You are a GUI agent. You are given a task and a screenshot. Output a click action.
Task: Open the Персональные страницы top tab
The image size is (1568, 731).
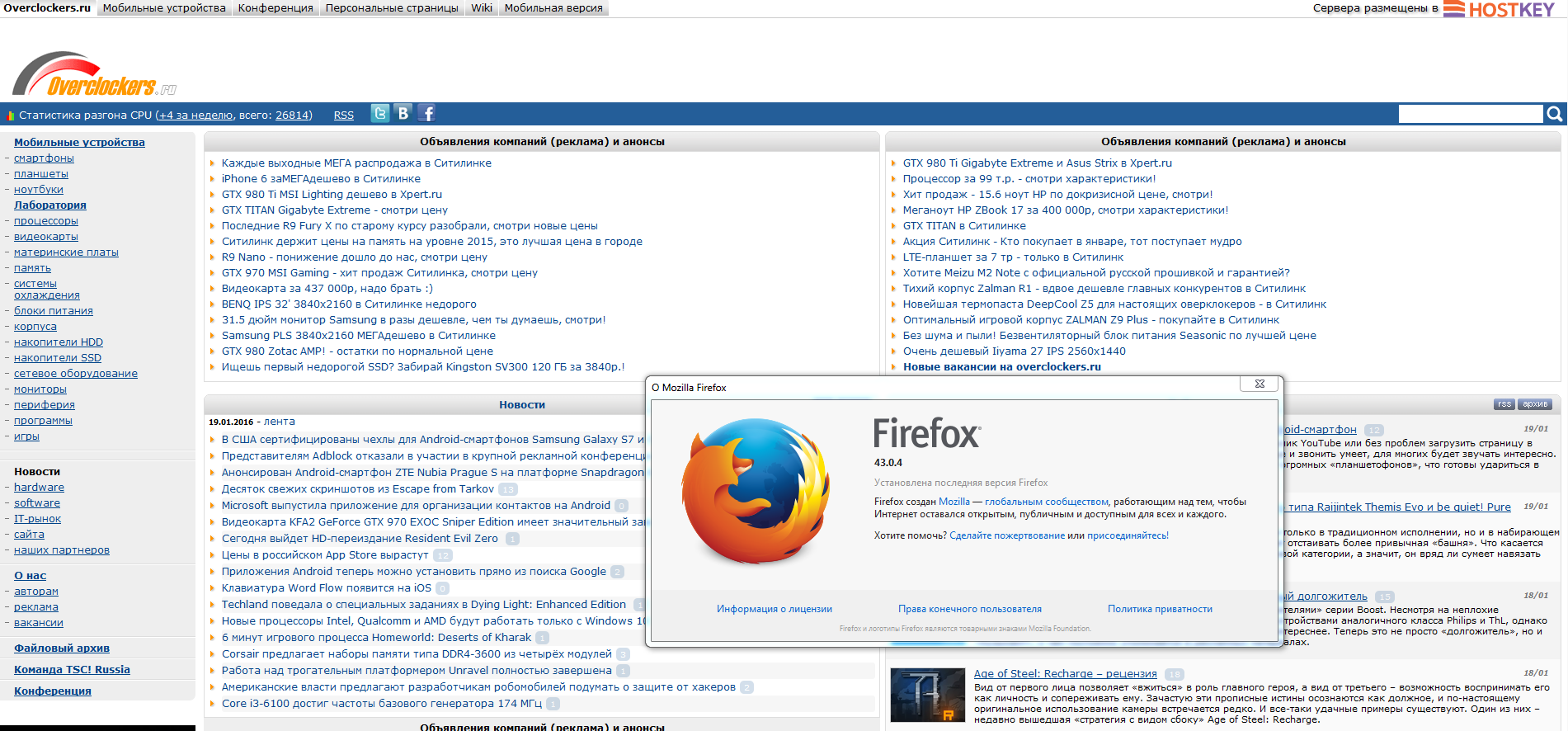[392, 7]
